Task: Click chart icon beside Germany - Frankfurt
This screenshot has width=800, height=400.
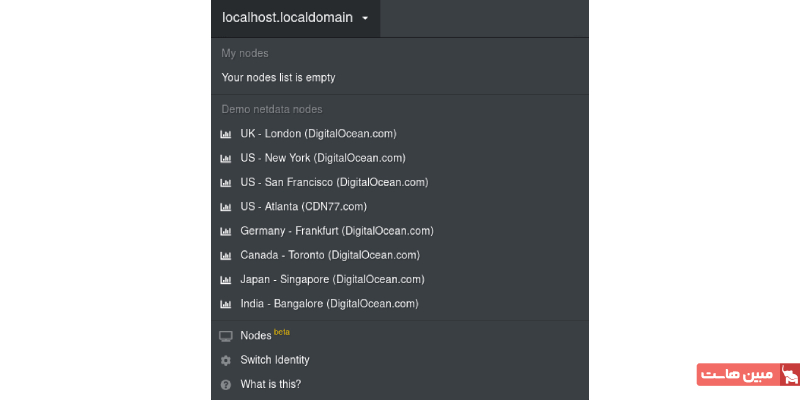Action: [x=226, y=231]
